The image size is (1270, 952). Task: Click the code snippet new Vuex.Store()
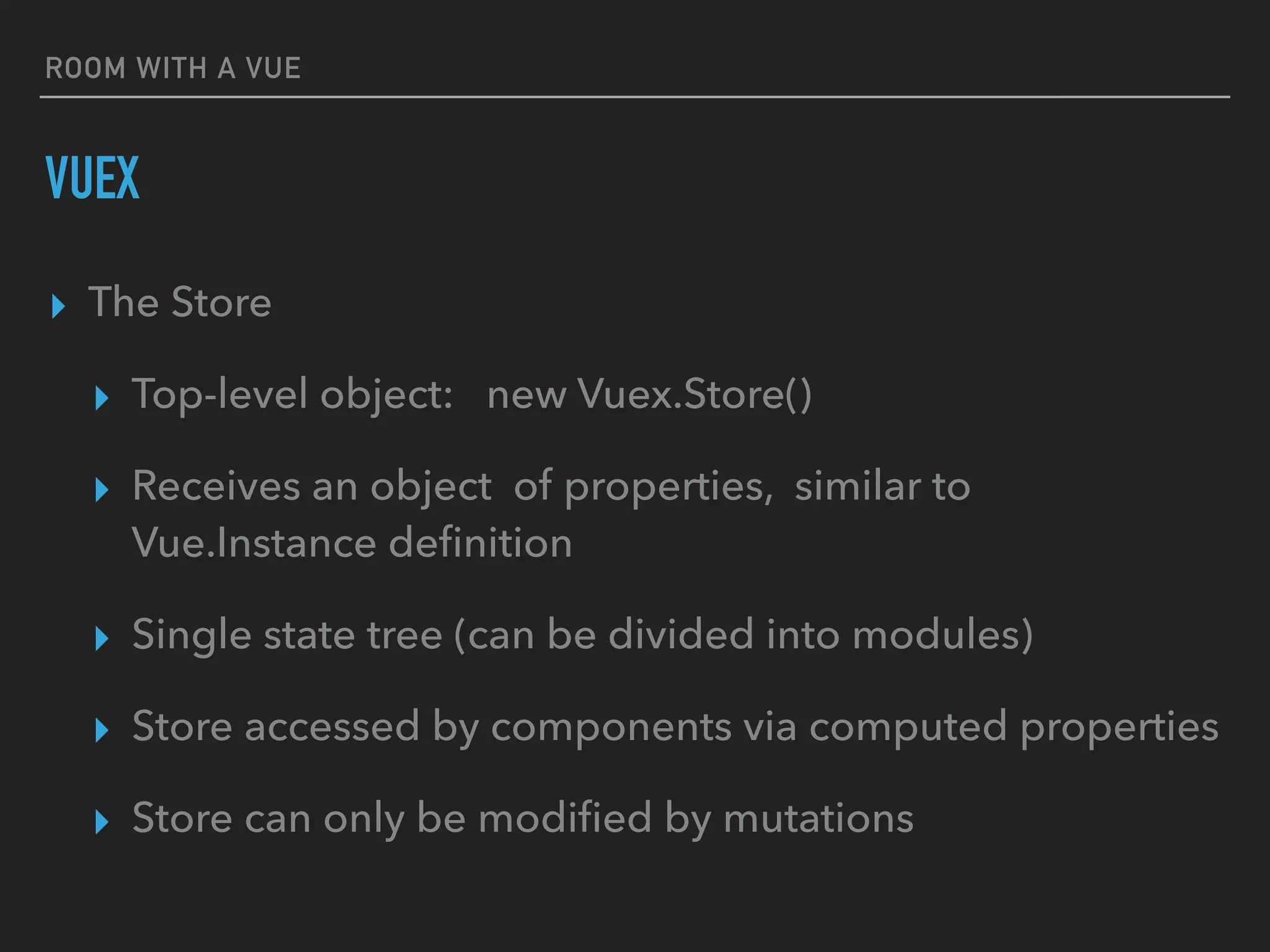pos(649,394)
